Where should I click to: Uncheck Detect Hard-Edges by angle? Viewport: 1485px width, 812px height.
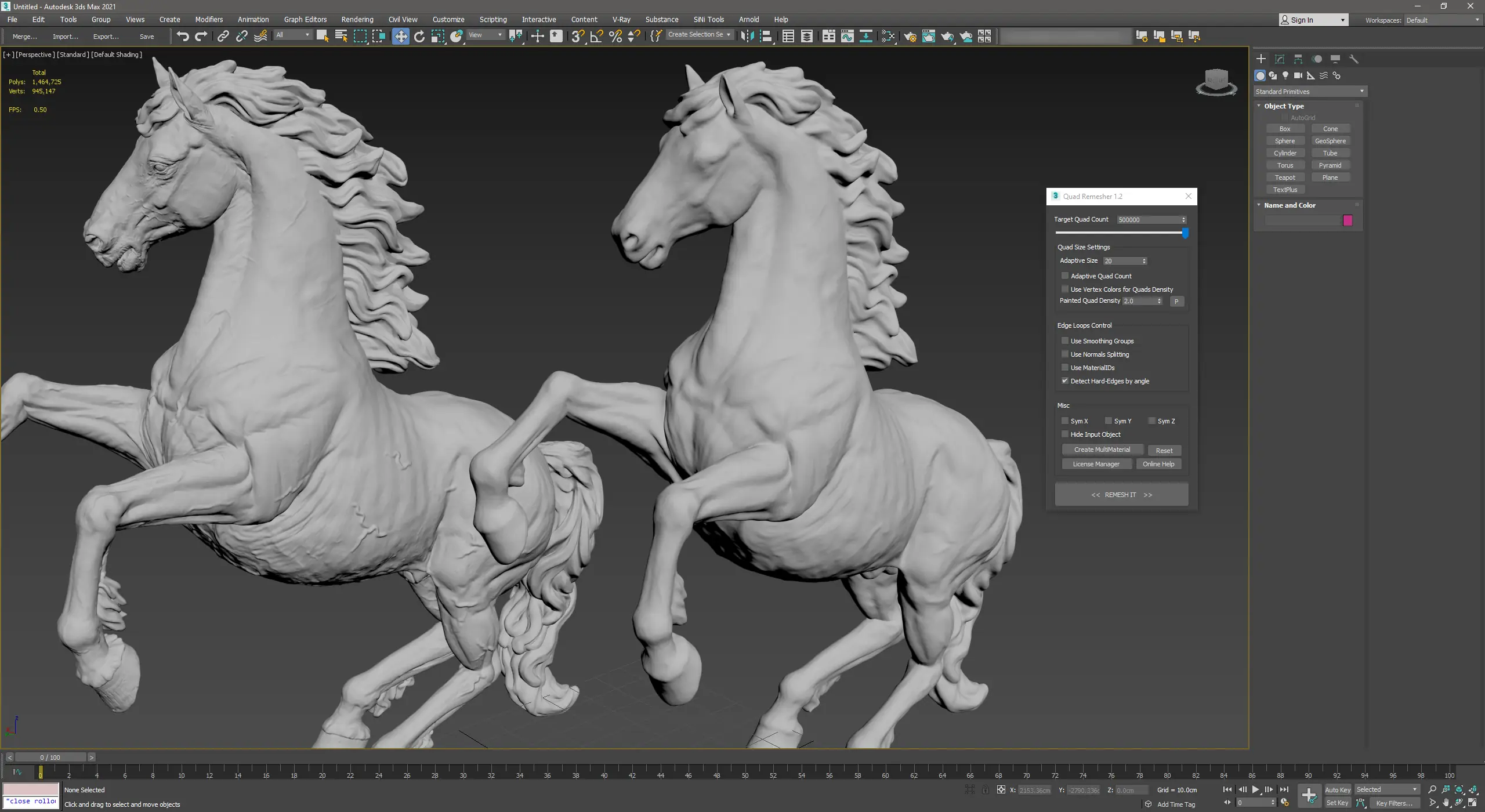coord(1065,381)
